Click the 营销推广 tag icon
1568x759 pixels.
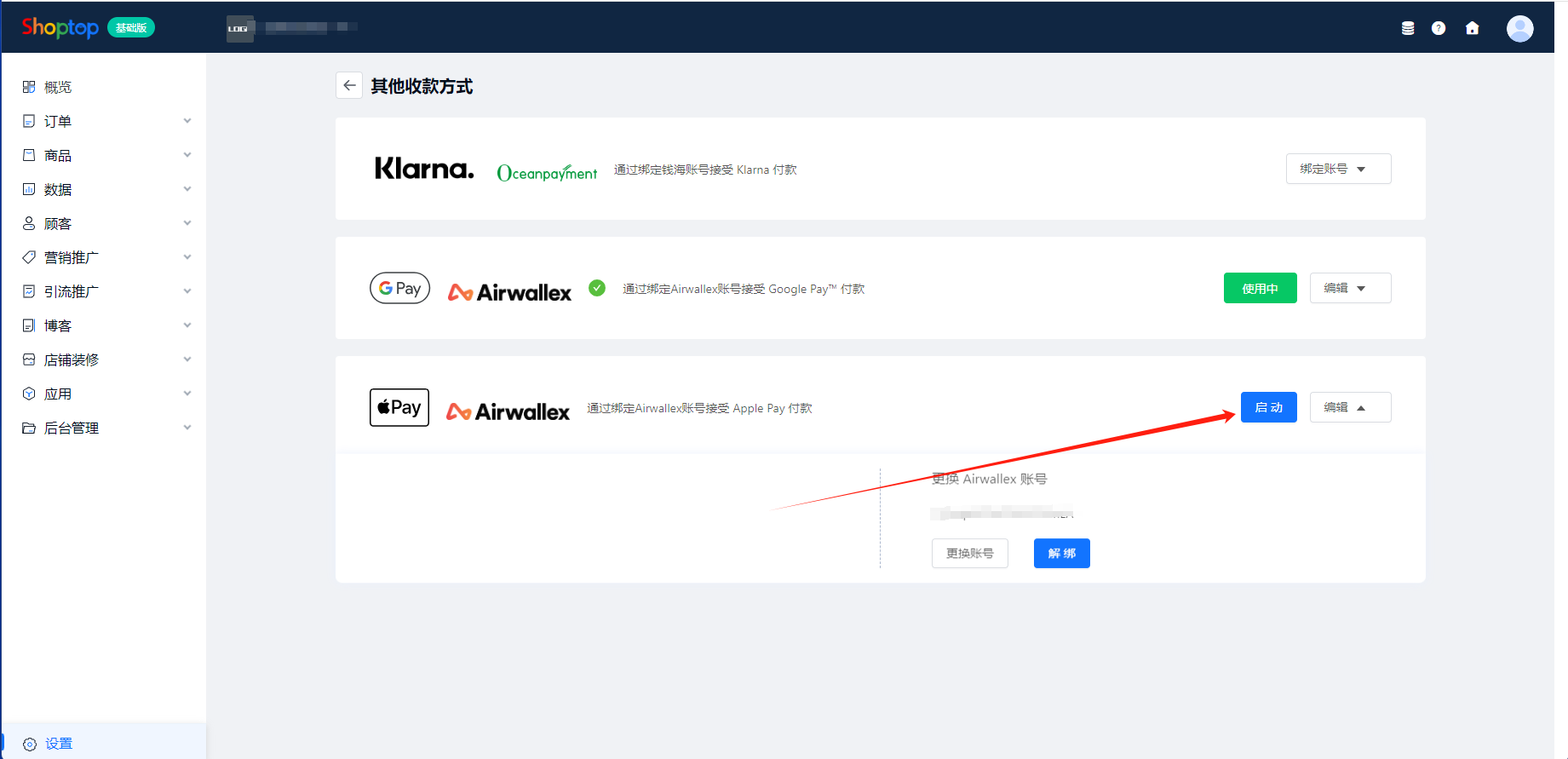pyautogui.click(x=29, y=257)
